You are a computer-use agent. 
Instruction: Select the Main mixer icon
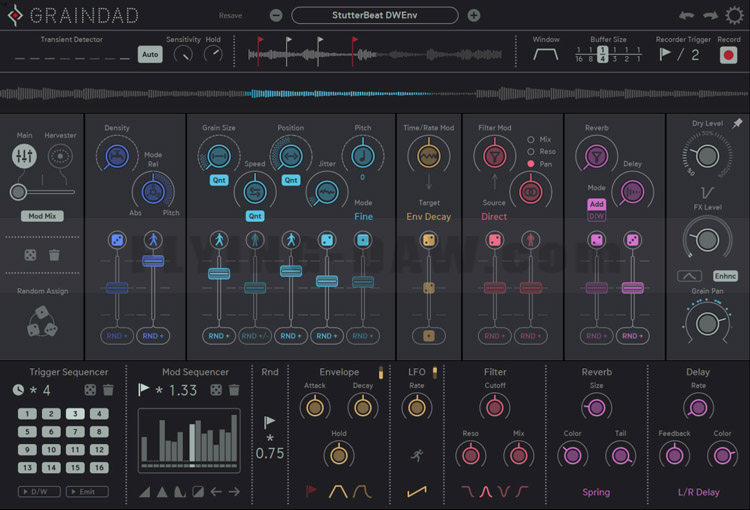pos(24,155)
